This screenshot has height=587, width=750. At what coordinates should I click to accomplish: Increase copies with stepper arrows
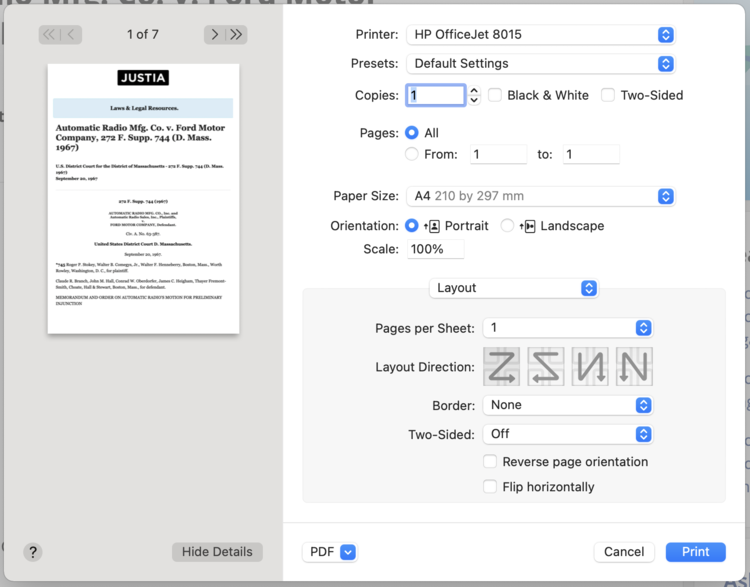click(x=474, y=90)
